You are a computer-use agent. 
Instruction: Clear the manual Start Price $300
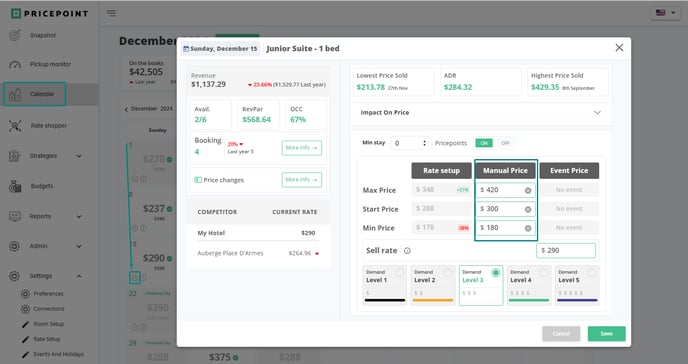click(528, 209)
